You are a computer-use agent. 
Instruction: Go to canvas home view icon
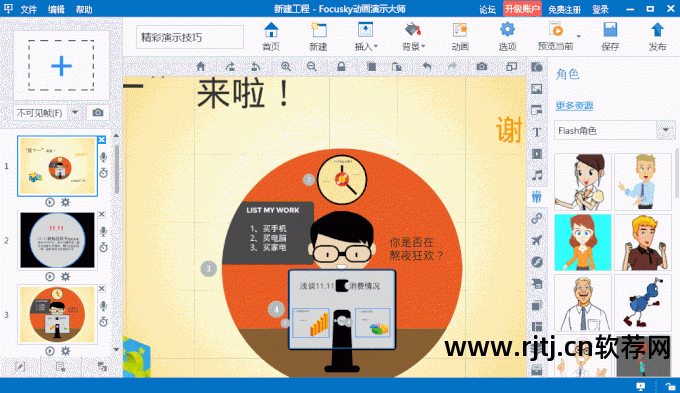click(x=200, y=66)
